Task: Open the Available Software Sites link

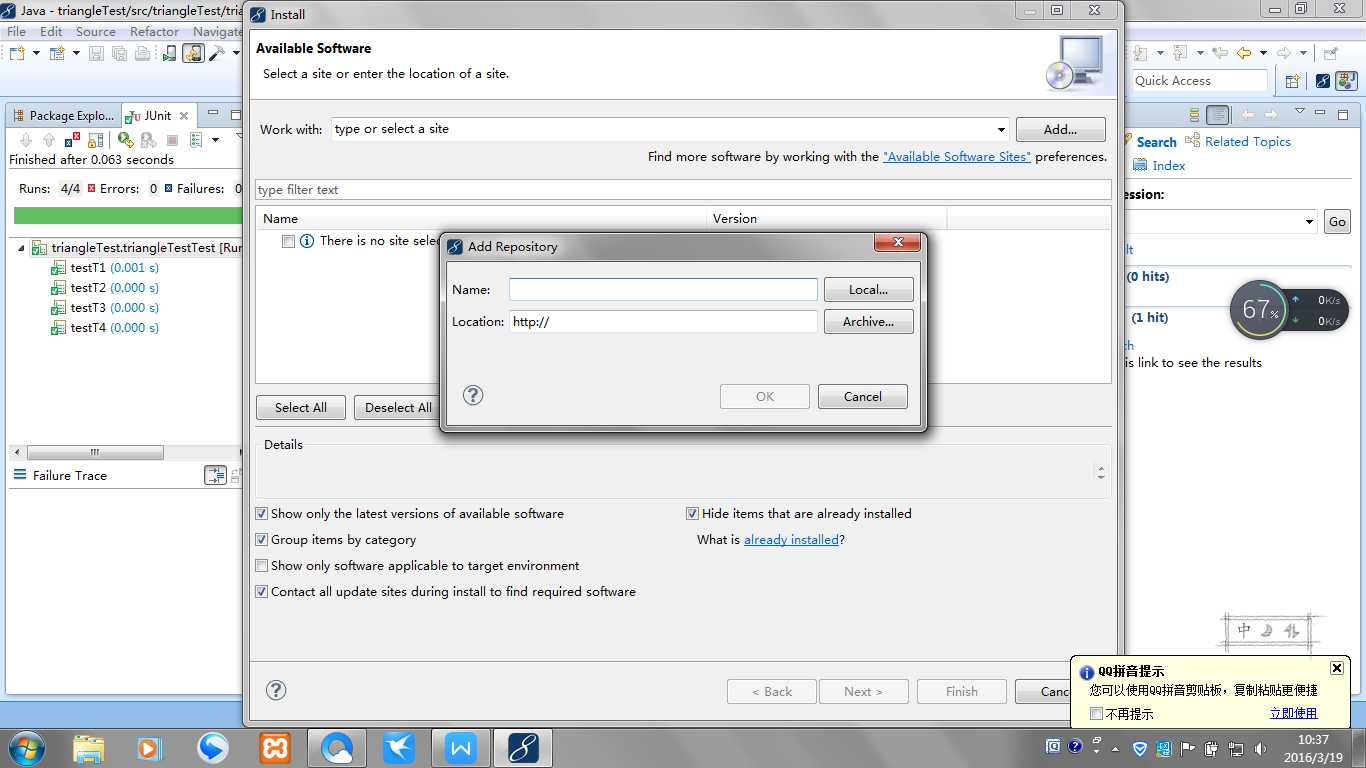Action: coord(957,157)
